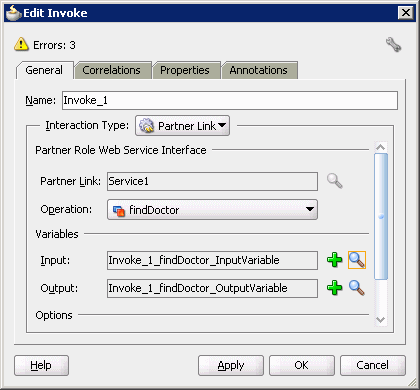Click the Help button

(41, 365)
